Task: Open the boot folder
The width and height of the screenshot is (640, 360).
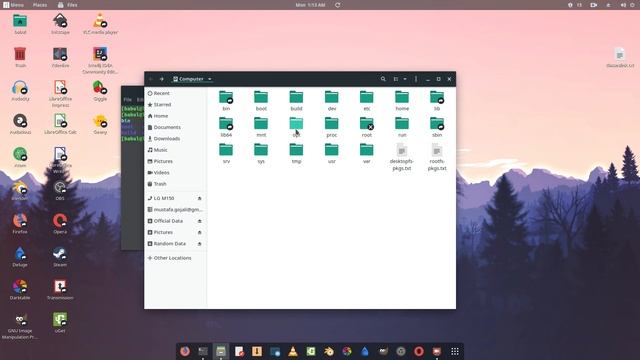Action: click(261, 101)
